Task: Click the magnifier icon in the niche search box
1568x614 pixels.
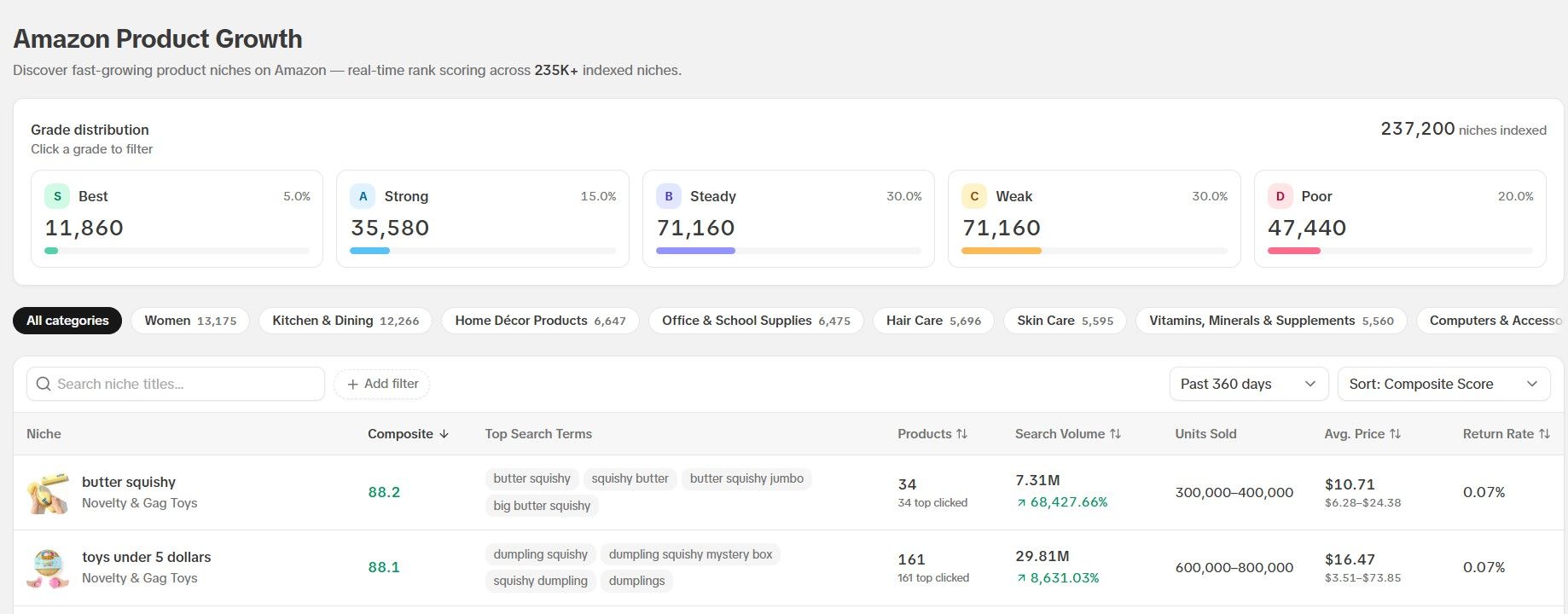Action: pos(44,385)
